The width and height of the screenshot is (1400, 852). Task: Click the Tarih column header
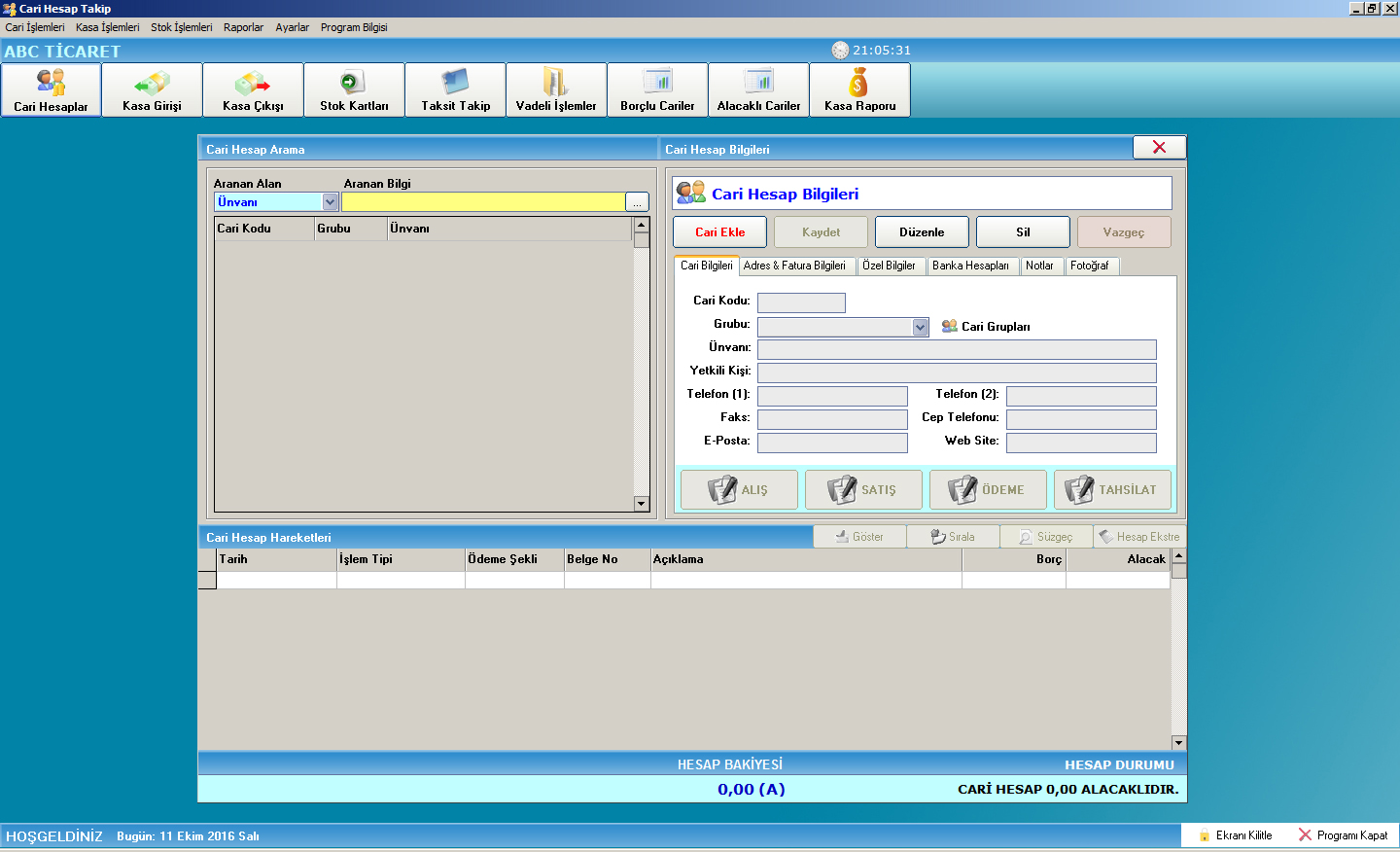coord(276,559)
